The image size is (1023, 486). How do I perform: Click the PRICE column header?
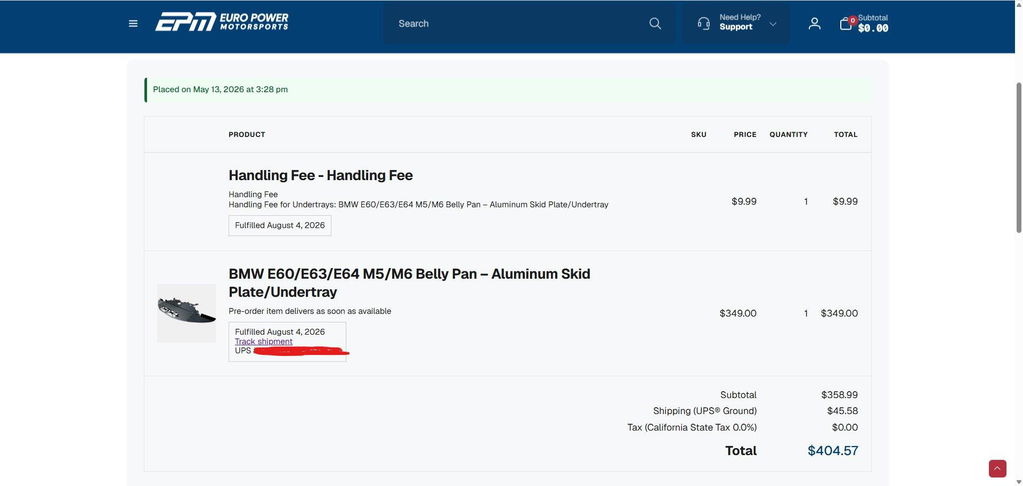click(745, 134)
